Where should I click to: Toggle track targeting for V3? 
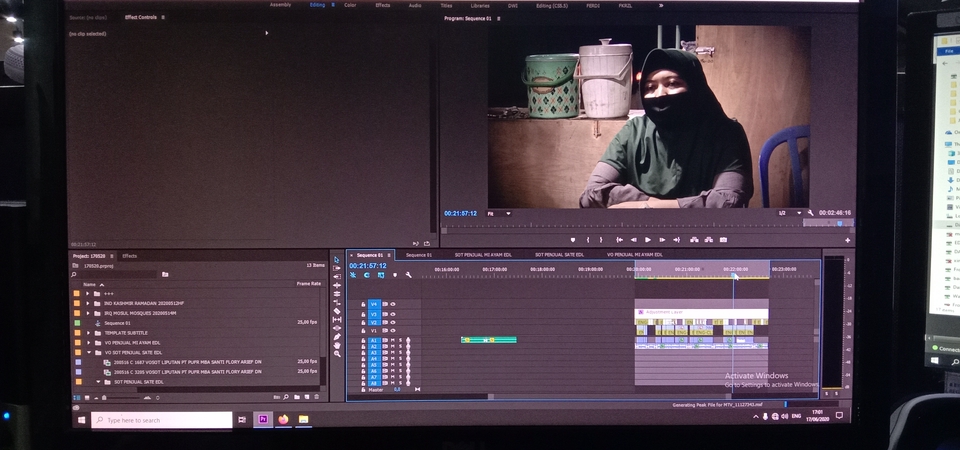[374, 314]
